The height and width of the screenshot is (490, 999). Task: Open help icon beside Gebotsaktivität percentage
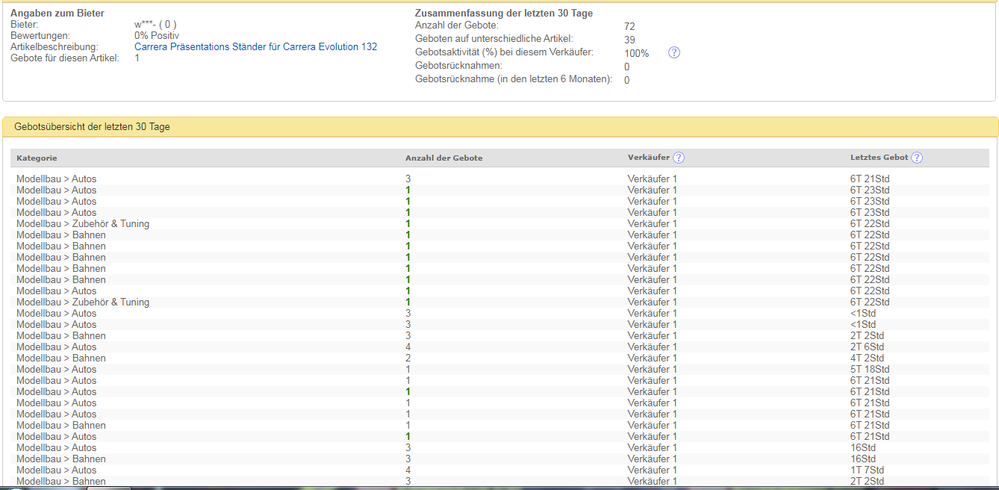[674, 53]
